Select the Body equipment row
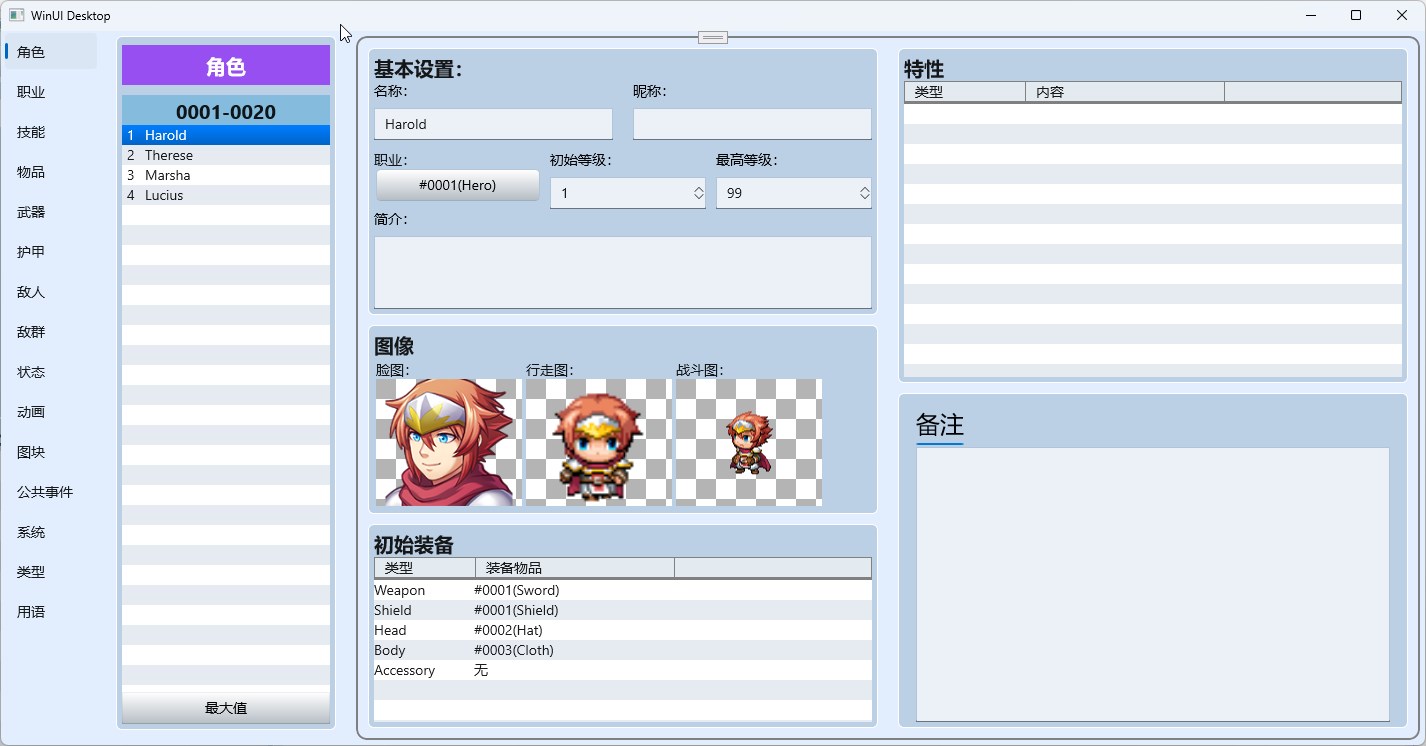 coord(623,650)
